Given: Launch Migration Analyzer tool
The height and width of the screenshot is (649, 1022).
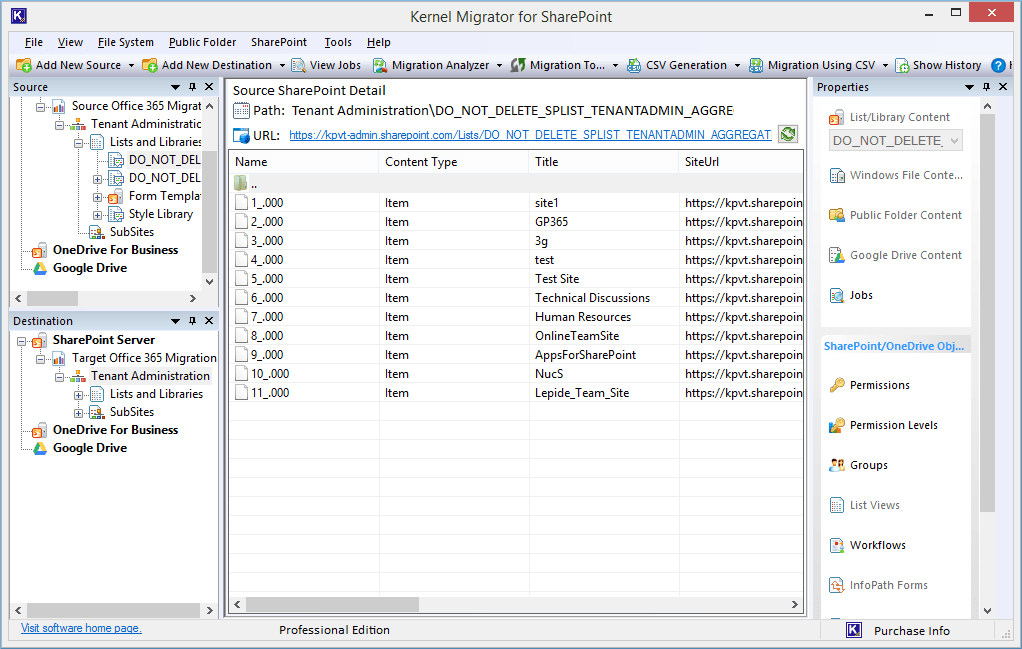Looking at the screenshot, I should pyautogui.click(x=431, y=65).
